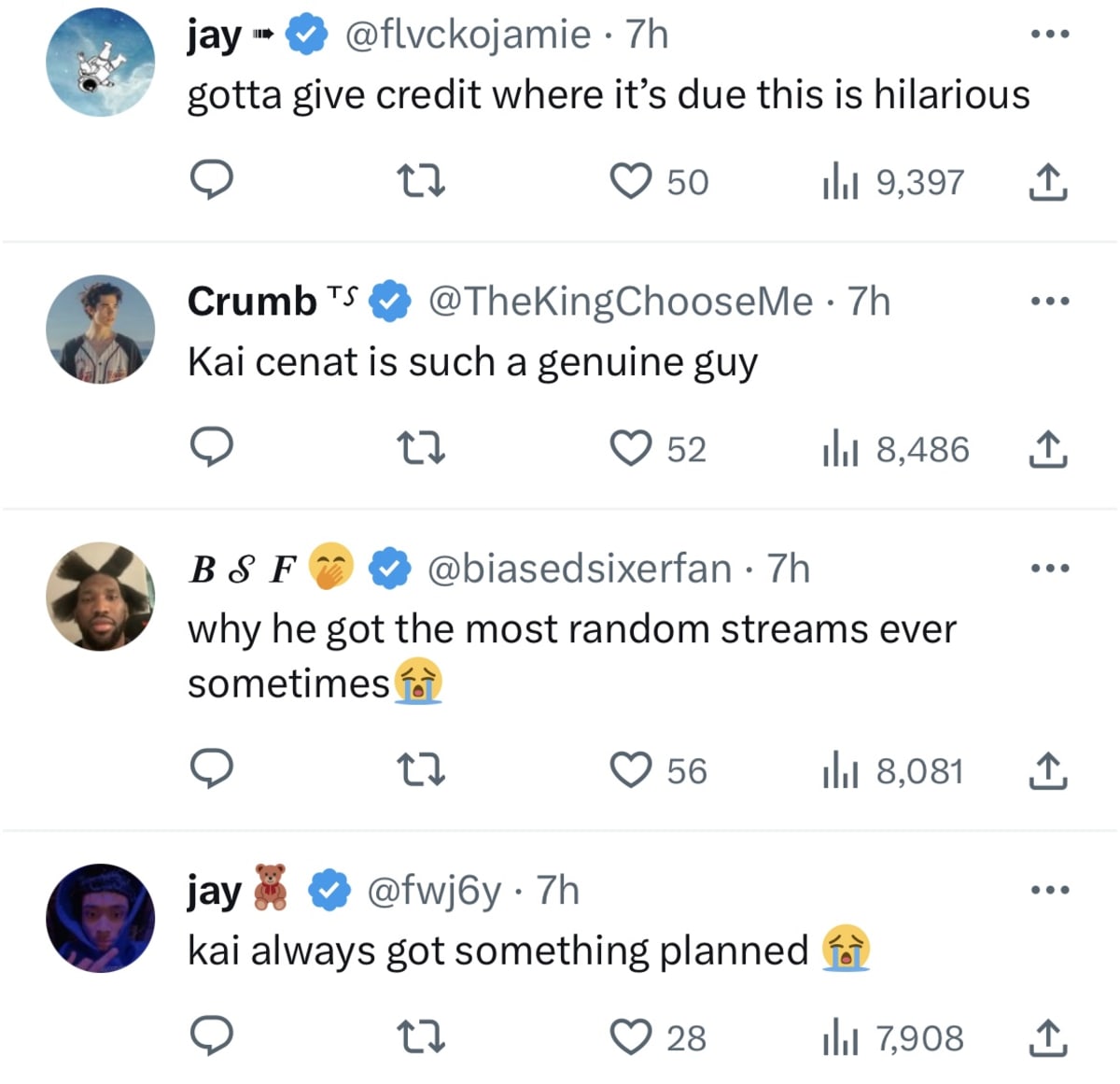Open the options menu on @fwj6y's tweet
This screenshot has height=1084, width=1120.
click(1049, 889)
